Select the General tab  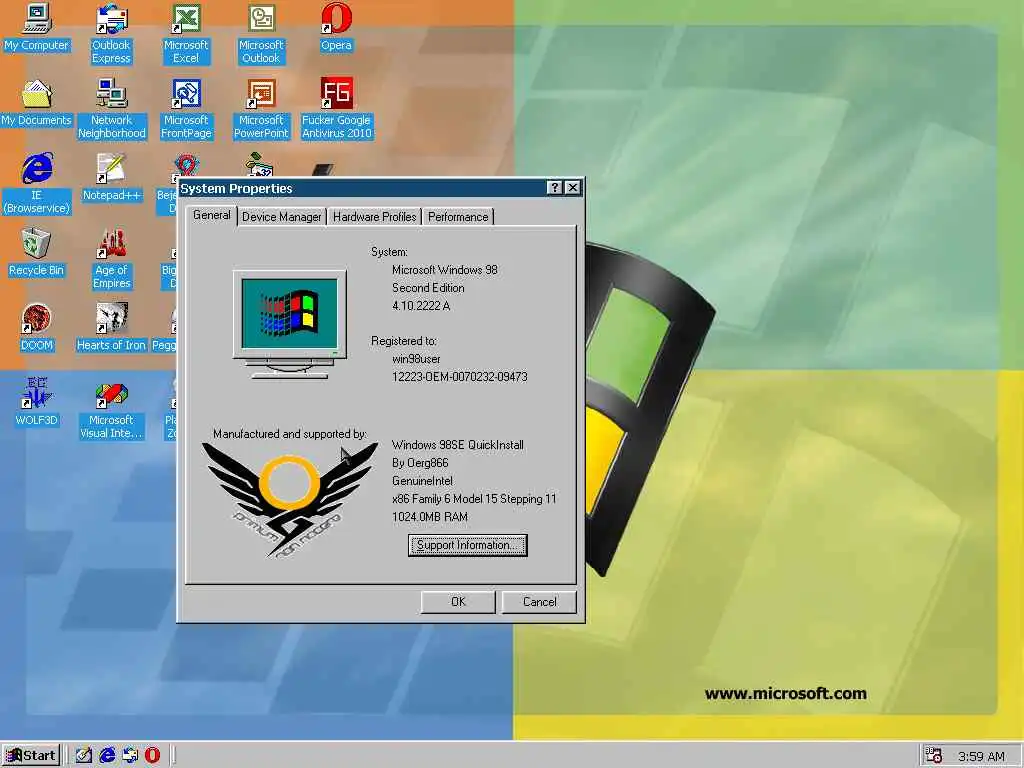tap(212, 215)
